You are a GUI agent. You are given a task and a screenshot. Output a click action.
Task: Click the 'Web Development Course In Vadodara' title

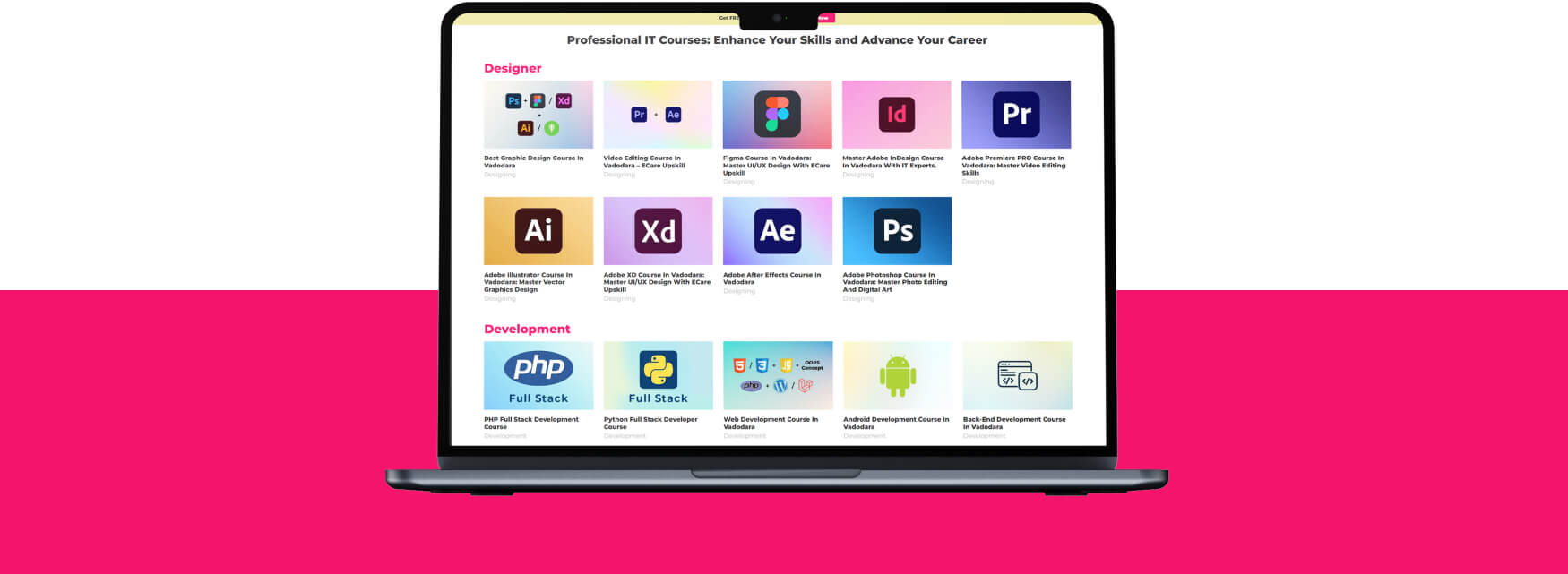pos(771,423)
